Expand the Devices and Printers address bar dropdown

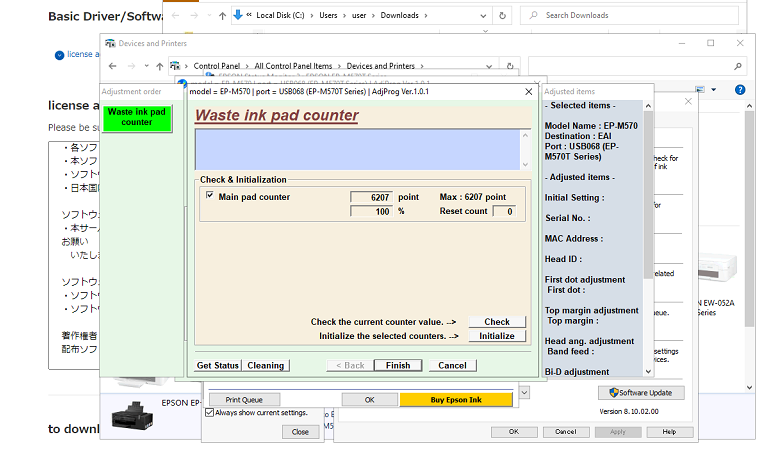(489, 66)
